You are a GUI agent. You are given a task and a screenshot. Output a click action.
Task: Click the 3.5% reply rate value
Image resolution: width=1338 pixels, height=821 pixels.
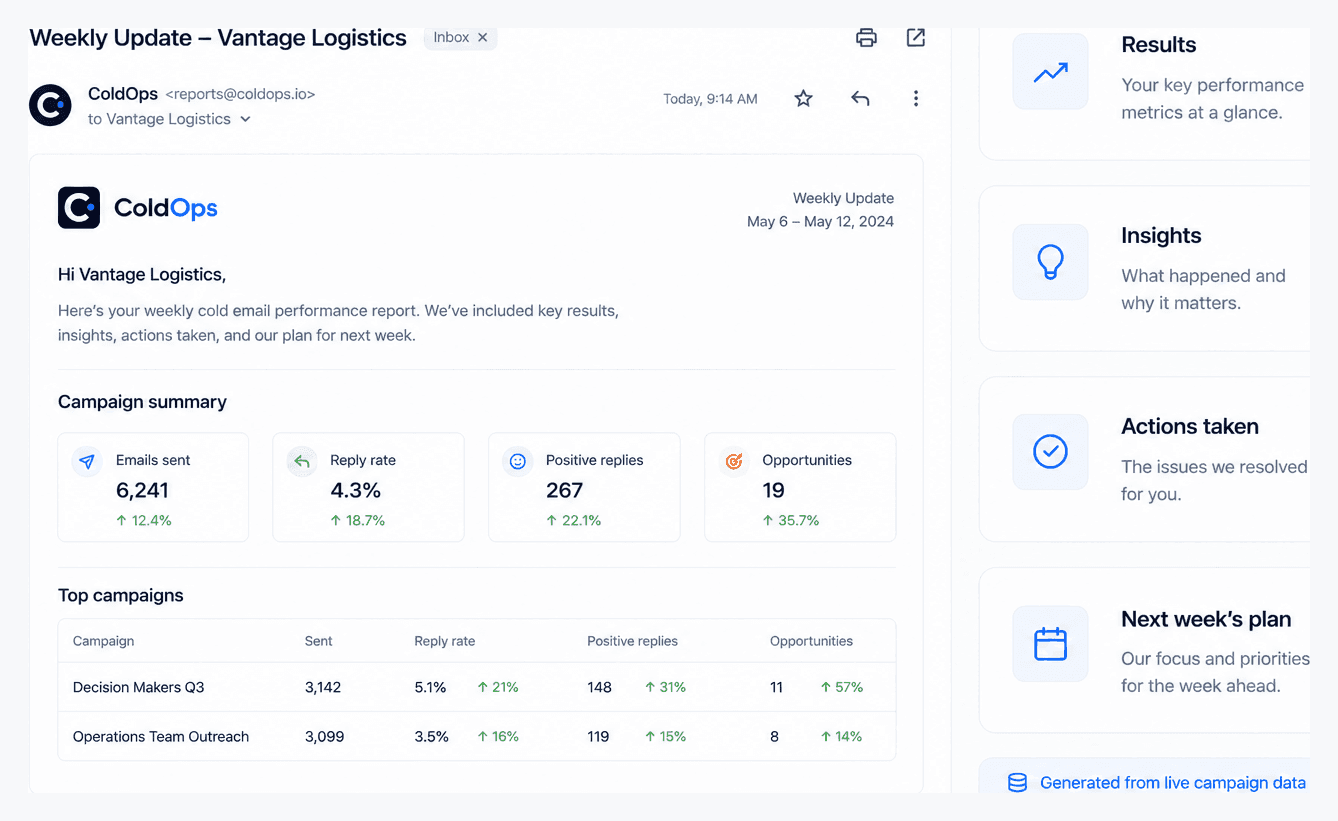(x=431, y=736)
